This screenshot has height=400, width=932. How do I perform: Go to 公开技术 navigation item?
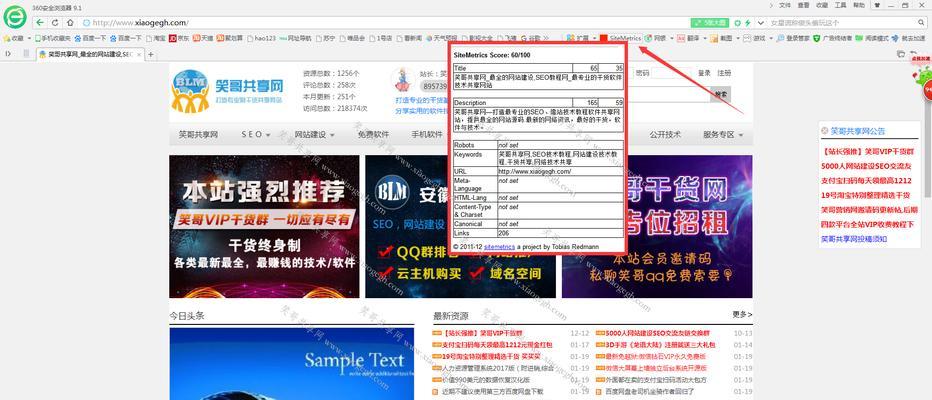pyautogui.click(x=665, y=134)
